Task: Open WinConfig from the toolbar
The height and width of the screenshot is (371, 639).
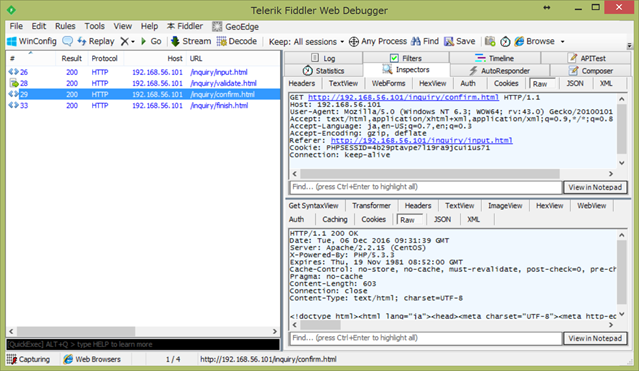Action: [32, 41]
